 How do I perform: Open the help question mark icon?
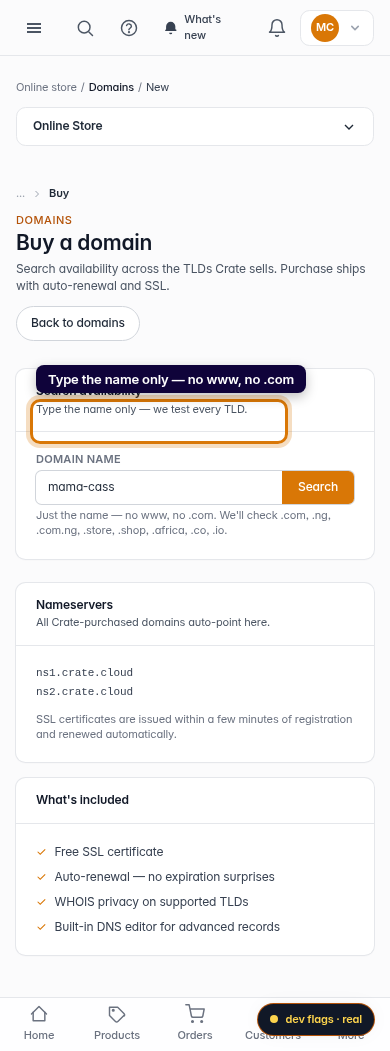click(x=129, y=27)
